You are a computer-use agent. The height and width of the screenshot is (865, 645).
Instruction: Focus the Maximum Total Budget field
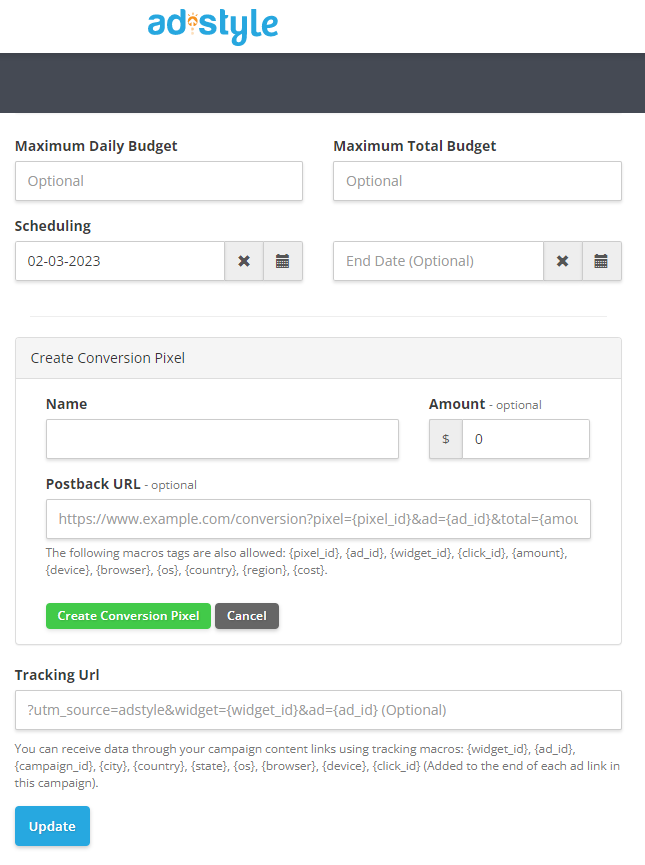pyautogui.click(x=477, y=181)
